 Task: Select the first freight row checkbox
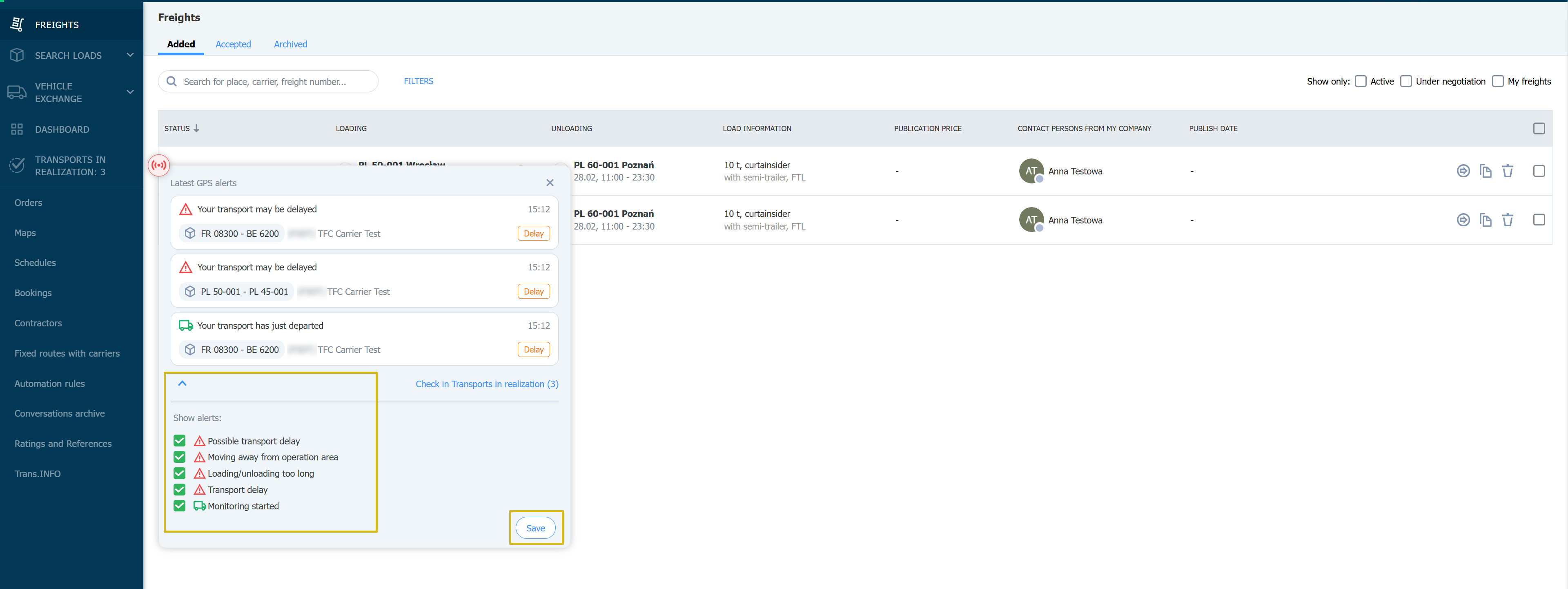1539,171
